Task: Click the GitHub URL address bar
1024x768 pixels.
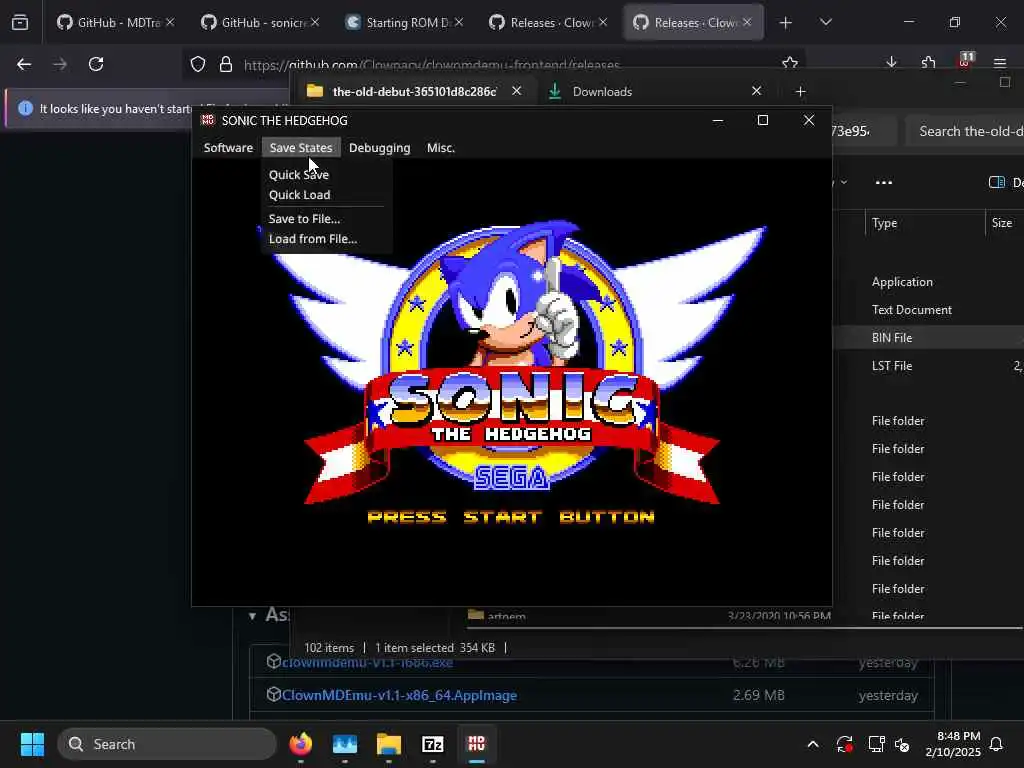Action: [x=431, y=65]
